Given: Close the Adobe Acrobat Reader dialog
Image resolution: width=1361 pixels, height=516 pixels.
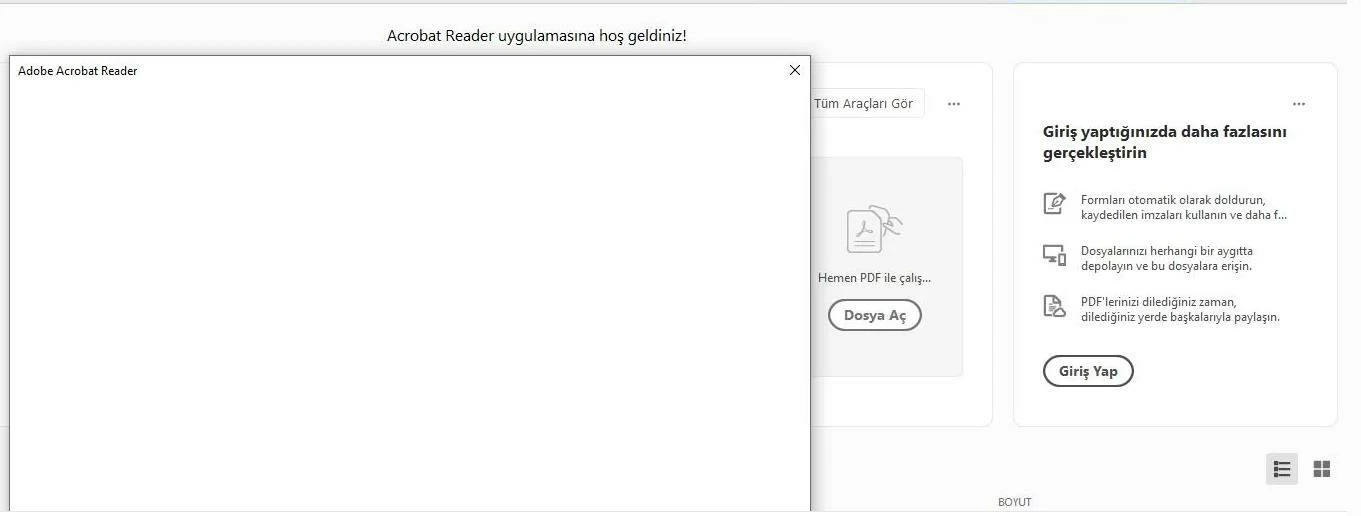Looking at the screenshot, I should pos(795,70).
